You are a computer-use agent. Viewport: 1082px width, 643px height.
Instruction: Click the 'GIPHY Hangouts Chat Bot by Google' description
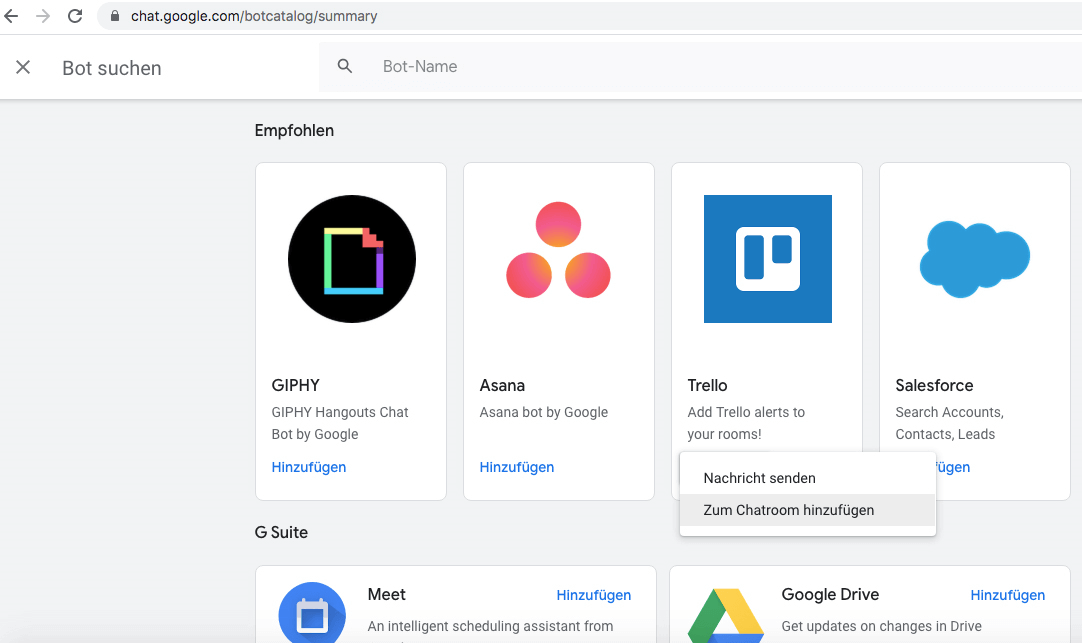click(340, 423)
